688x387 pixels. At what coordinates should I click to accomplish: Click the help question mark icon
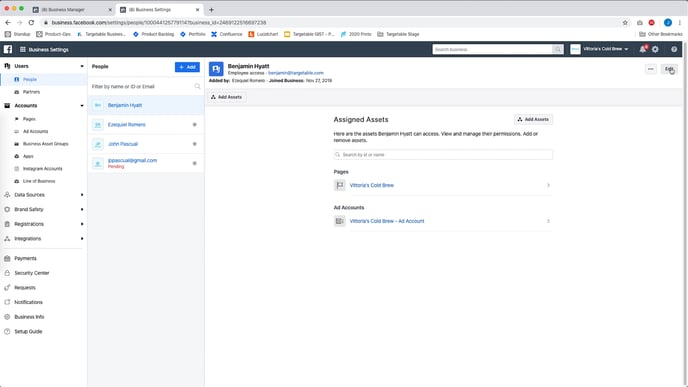[x=674, y=49]
